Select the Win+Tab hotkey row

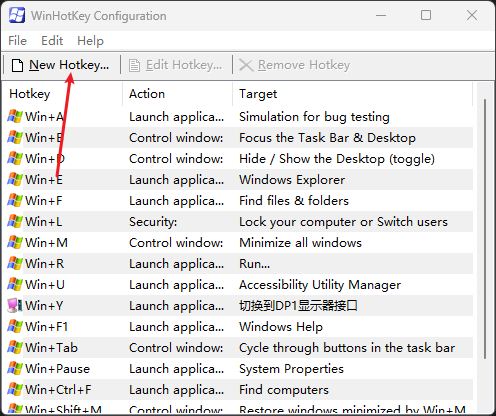click(240, 348)
